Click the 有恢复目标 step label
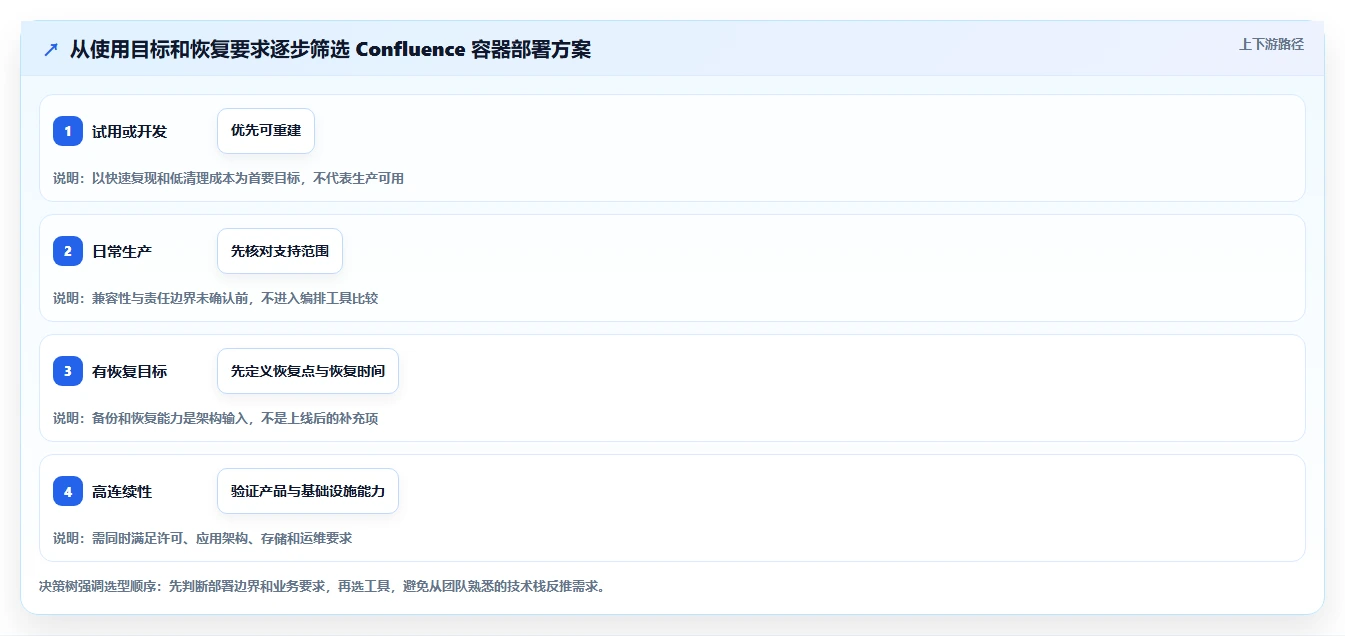 pos(129,372)
